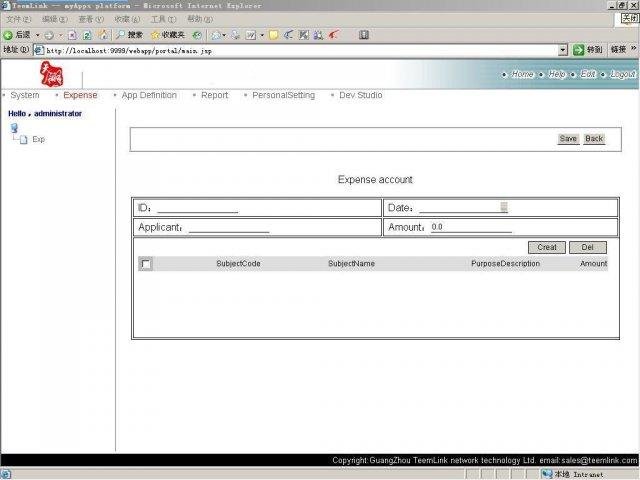This screenshot has height=480, width=640.
Task: Open the Dev Studio menu
Action: [x=360, y=96]
